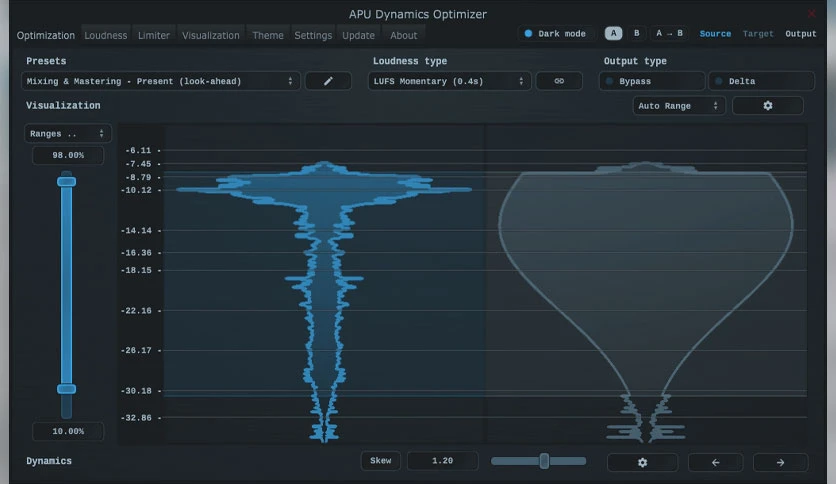Enable Bypass output type
Screen dimensions: 836x484
click(652, 81)
